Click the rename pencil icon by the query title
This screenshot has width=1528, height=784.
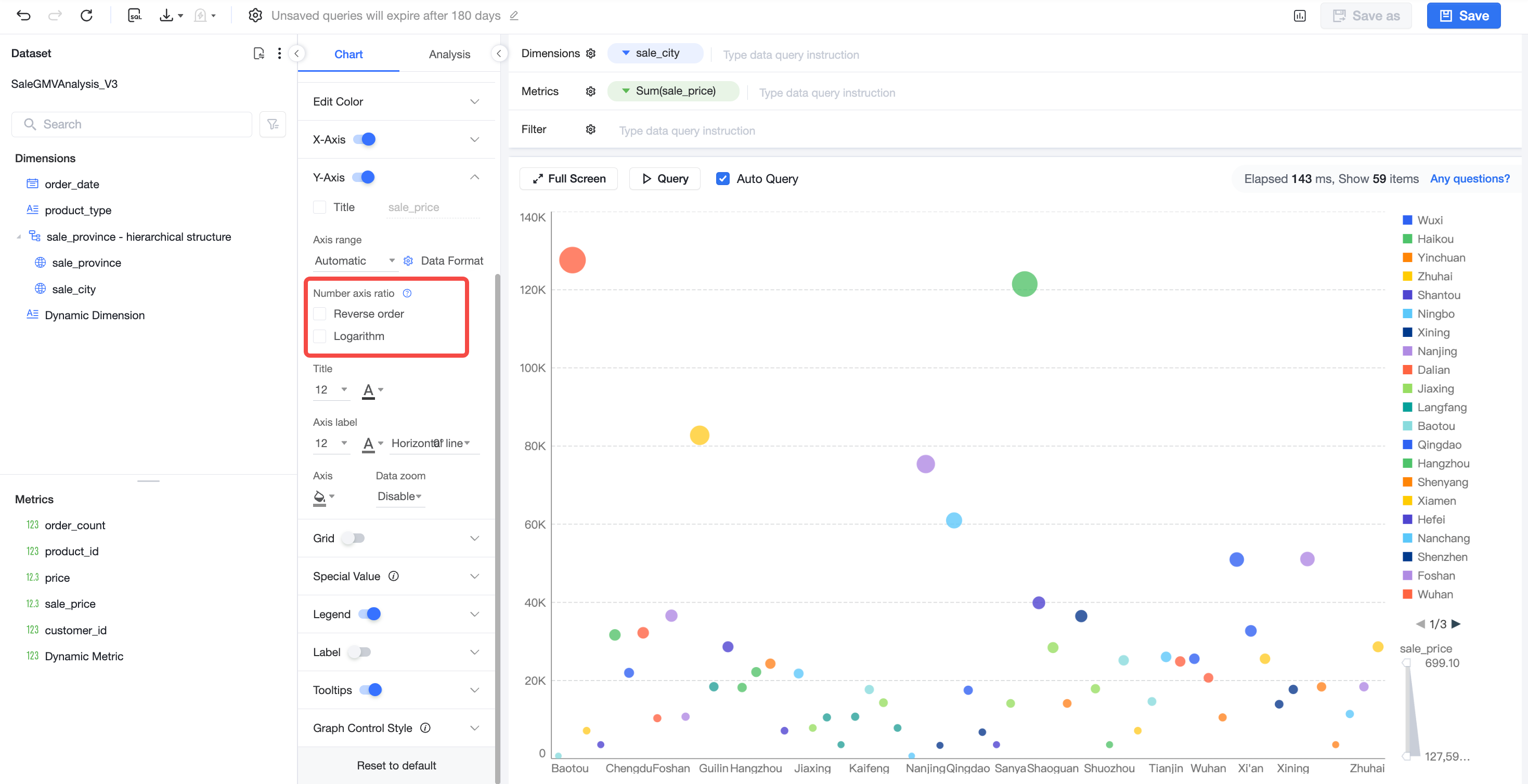click(514, 16)
